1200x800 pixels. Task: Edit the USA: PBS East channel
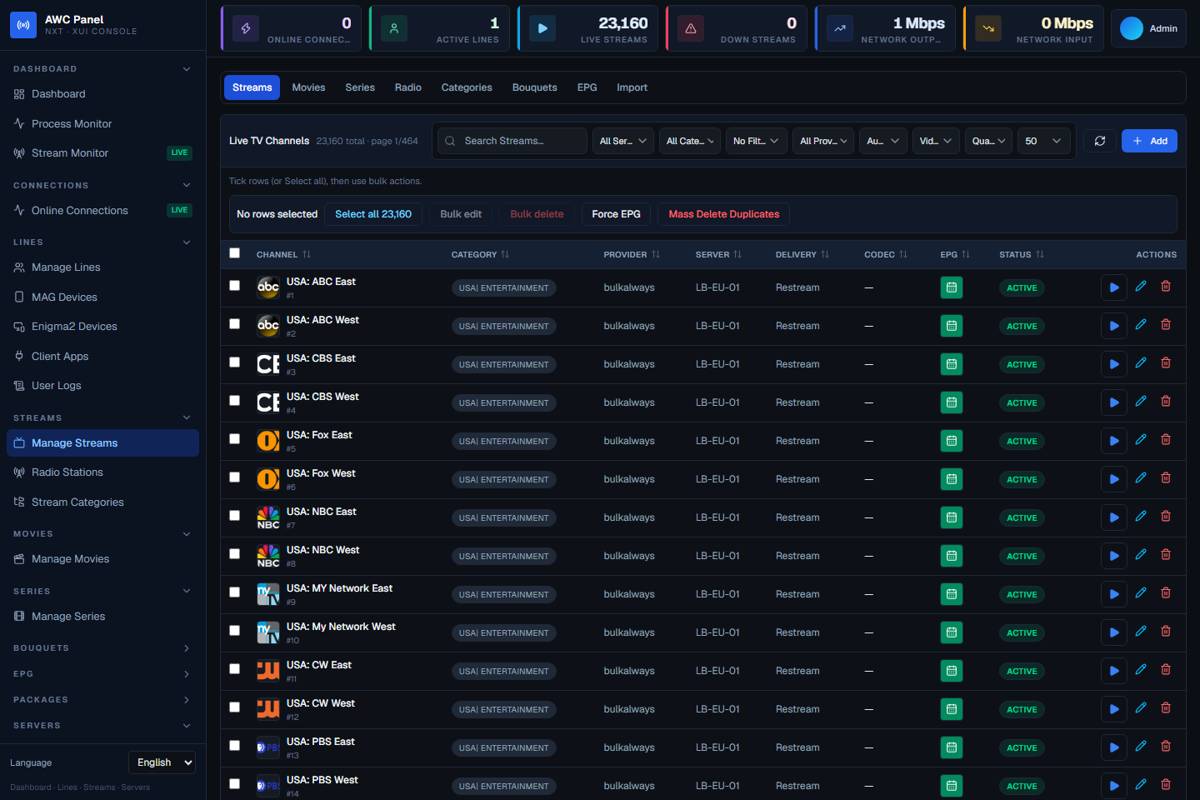coord(1141,746)
